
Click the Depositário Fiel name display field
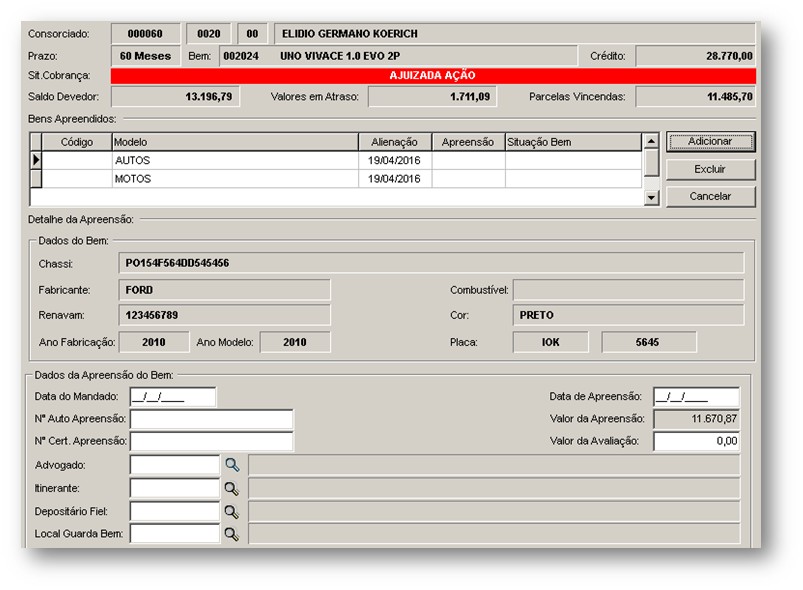494,512
